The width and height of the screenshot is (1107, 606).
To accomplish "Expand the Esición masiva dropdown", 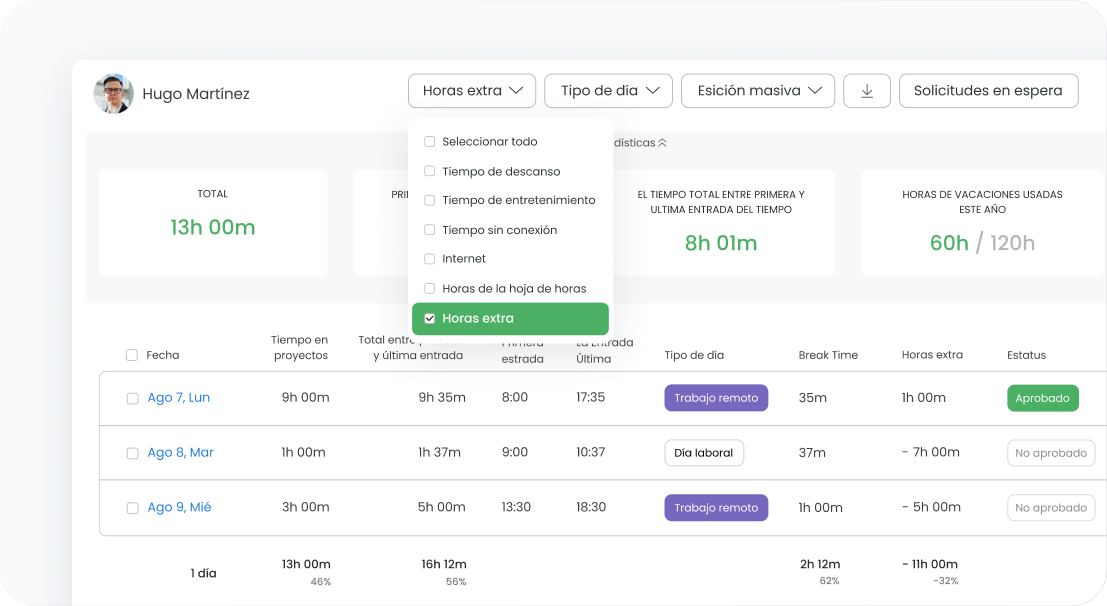I will tap(758, 91).
